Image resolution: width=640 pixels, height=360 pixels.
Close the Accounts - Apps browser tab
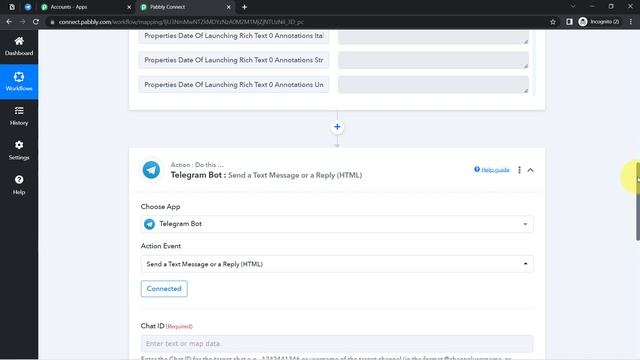click(129, 7)
